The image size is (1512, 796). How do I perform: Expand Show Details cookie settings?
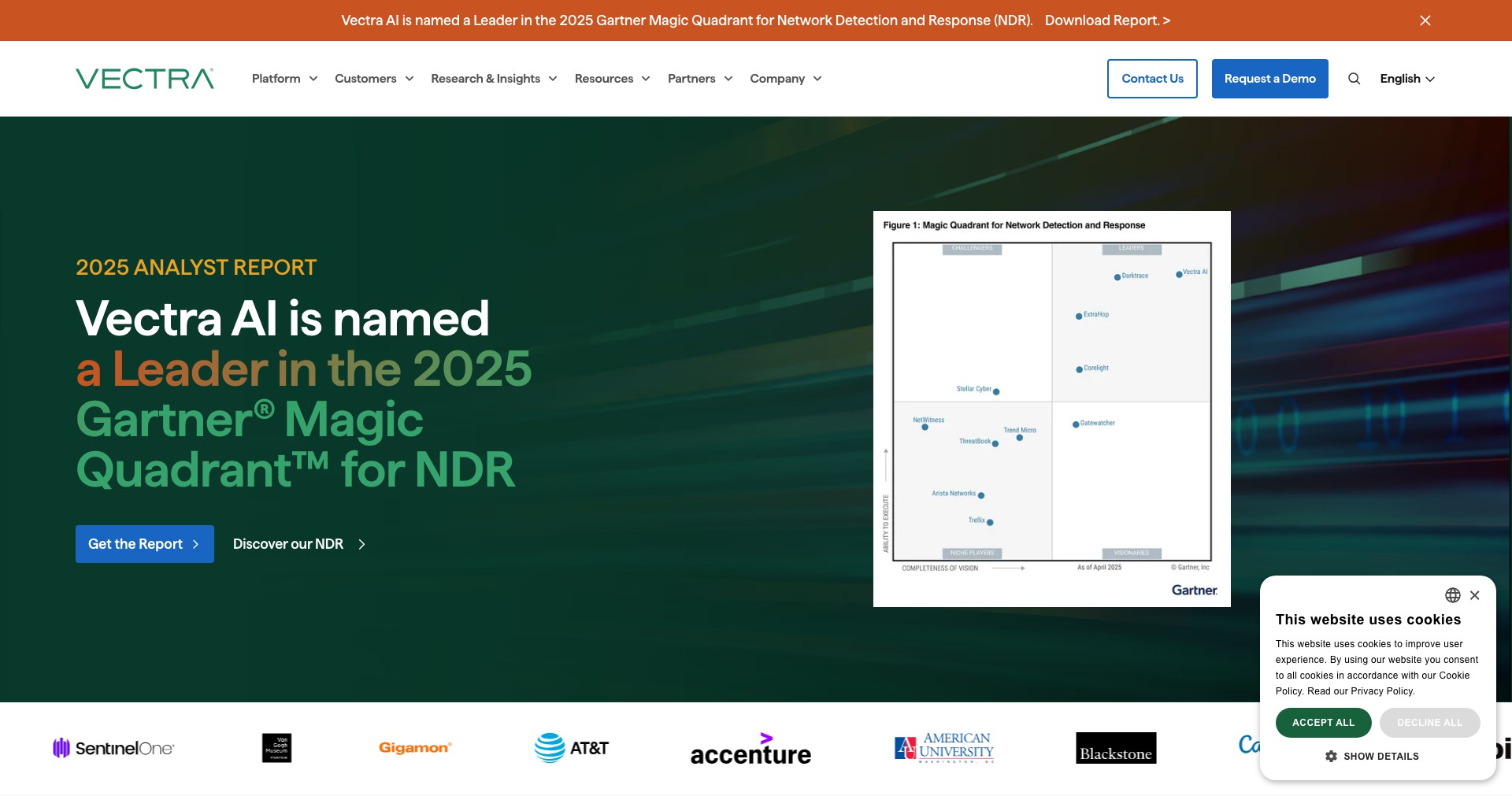1372,756
